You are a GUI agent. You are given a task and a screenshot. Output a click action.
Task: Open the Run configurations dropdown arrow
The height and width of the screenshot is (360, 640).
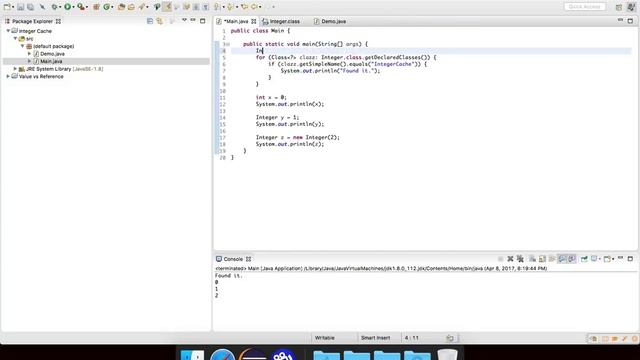(73, 7)
